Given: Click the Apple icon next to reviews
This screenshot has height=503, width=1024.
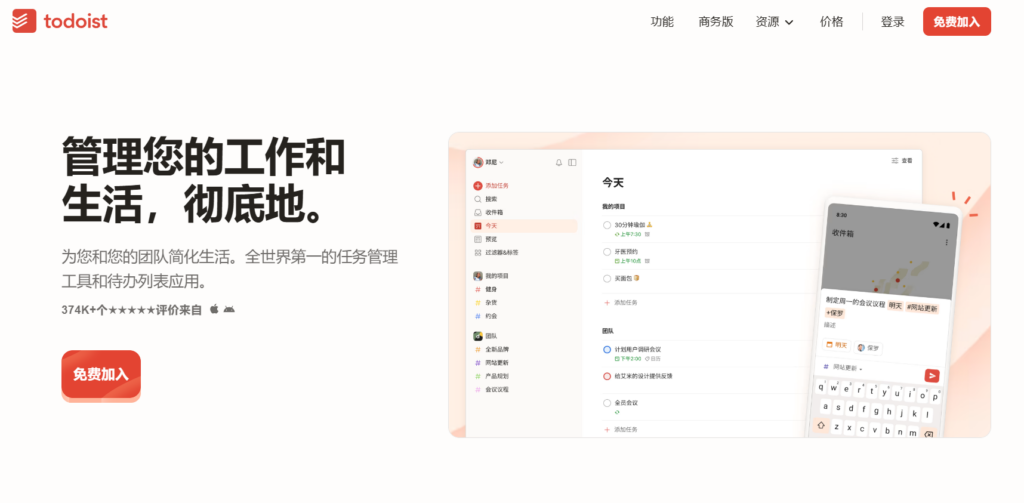Looking at the screenshot, I should (213, 310).
